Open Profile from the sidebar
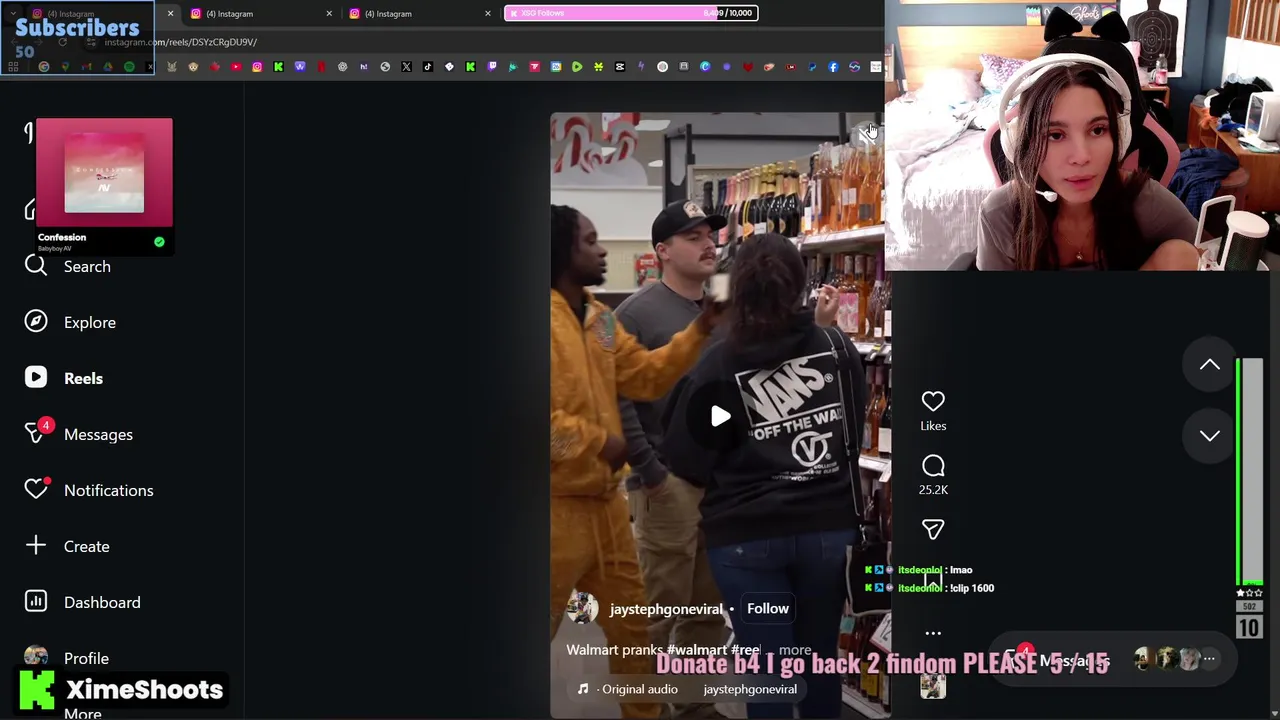 click(67, 658)
